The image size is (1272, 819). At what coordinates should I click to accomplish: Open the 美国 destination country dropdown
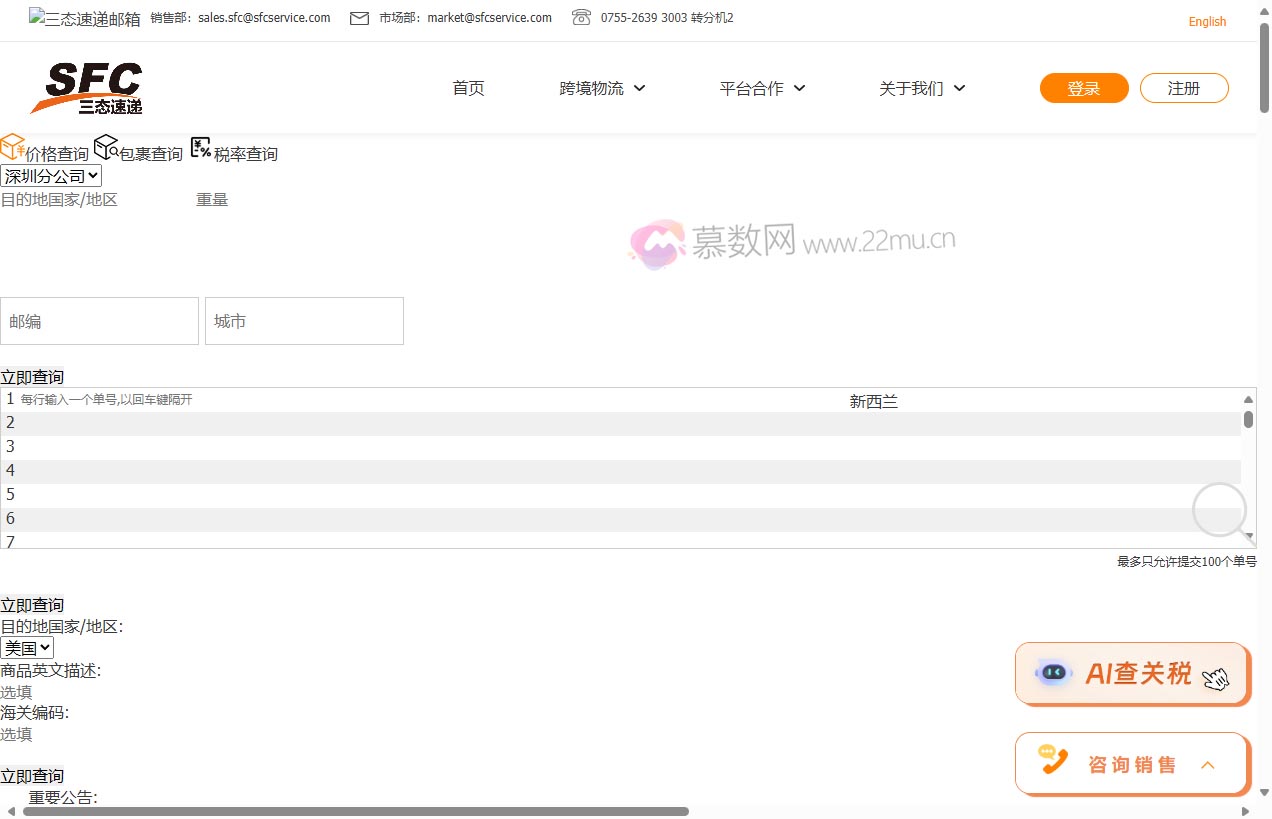coord(27,647)
